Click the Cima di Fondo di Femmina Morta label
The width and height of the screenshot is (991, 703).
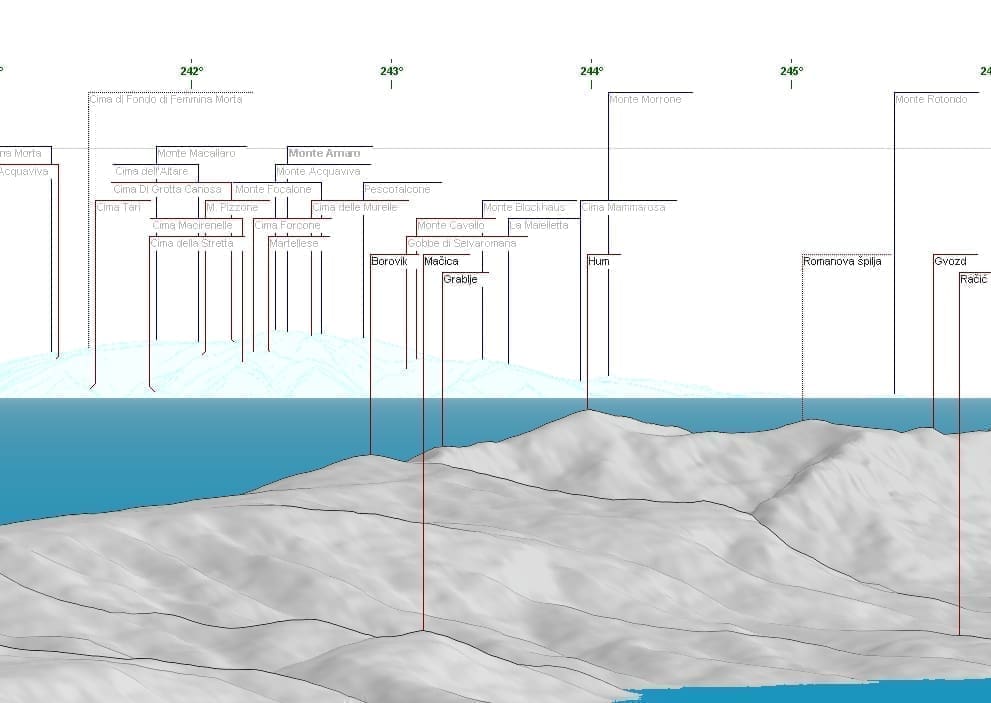(x=166, y=100)
